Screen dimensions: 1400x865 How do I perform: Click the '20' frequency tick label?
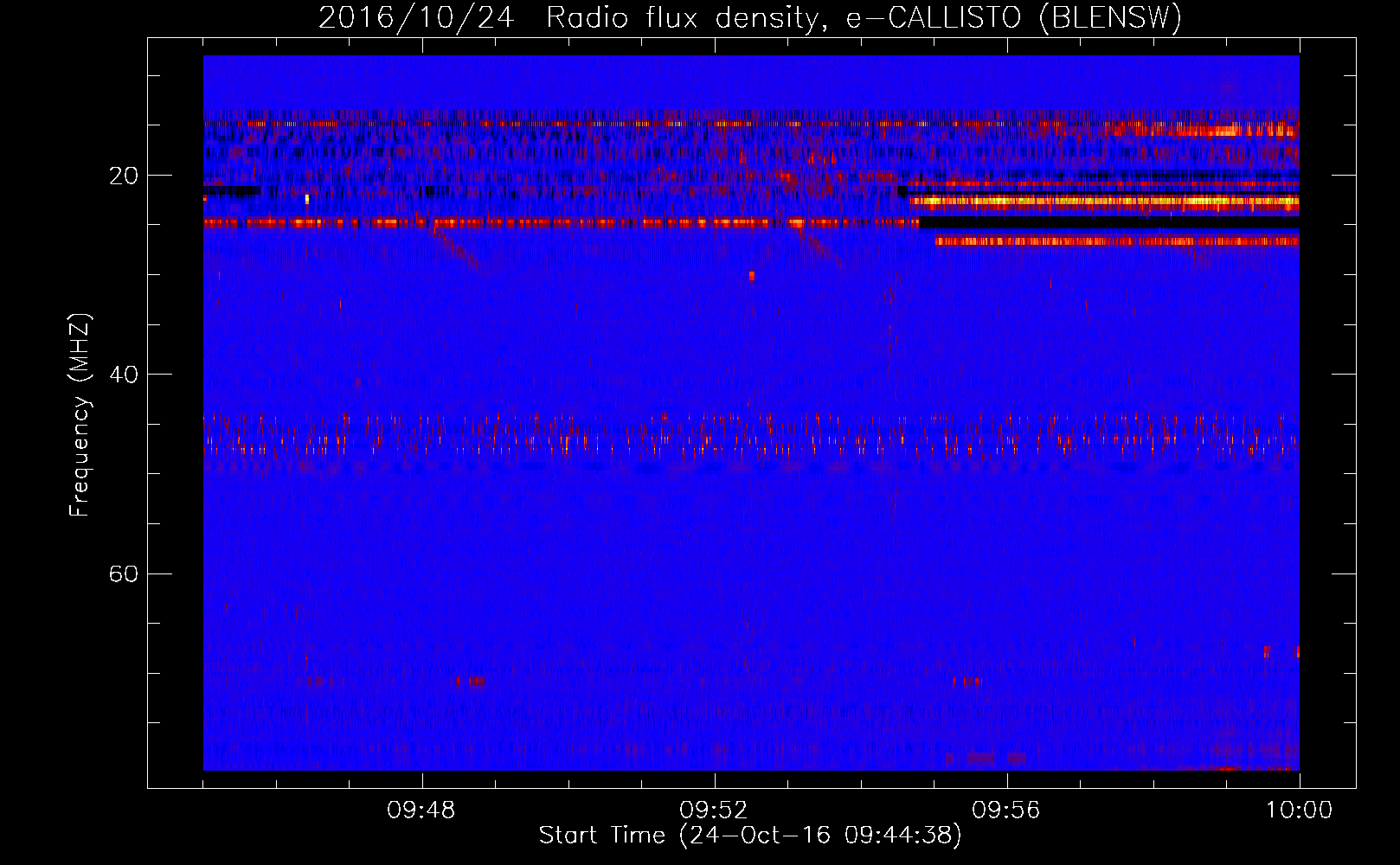click(124, 176)
